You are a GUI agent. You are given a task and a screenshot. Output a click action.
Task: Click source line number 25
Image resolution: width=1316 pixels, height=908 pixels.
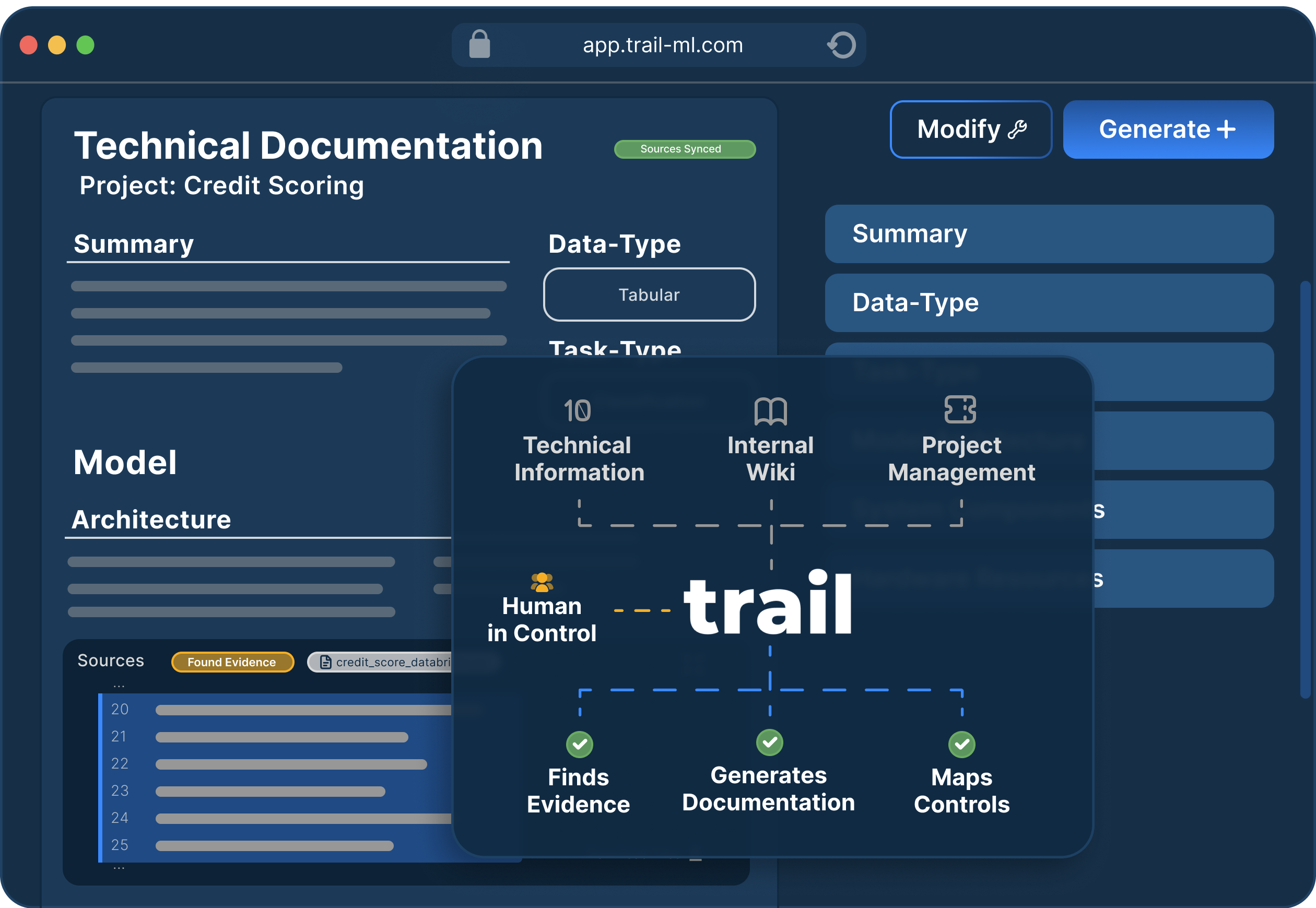120,845
